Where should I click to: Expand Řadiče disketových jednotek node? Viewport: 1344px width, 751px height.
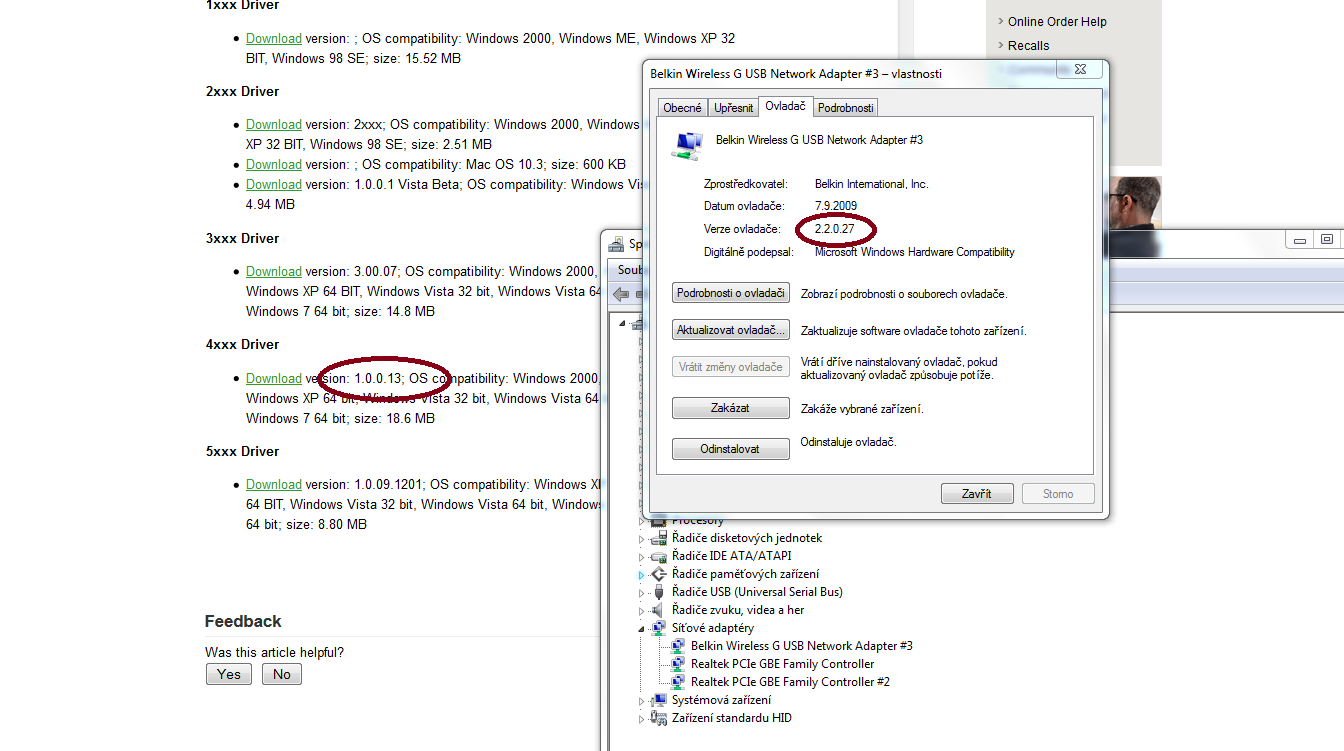(642, 539)
